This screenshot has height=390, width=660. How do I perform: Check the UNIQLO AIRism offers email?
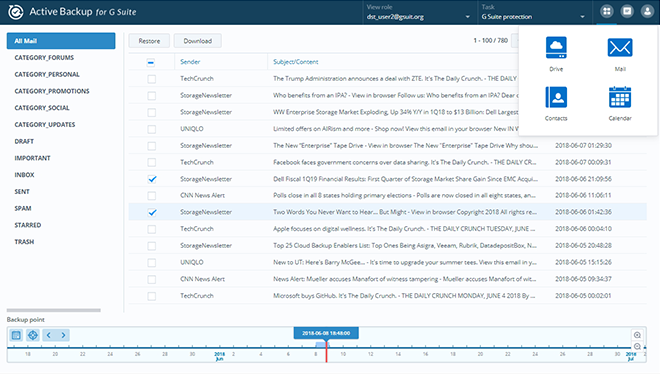(x=152, y=129)
